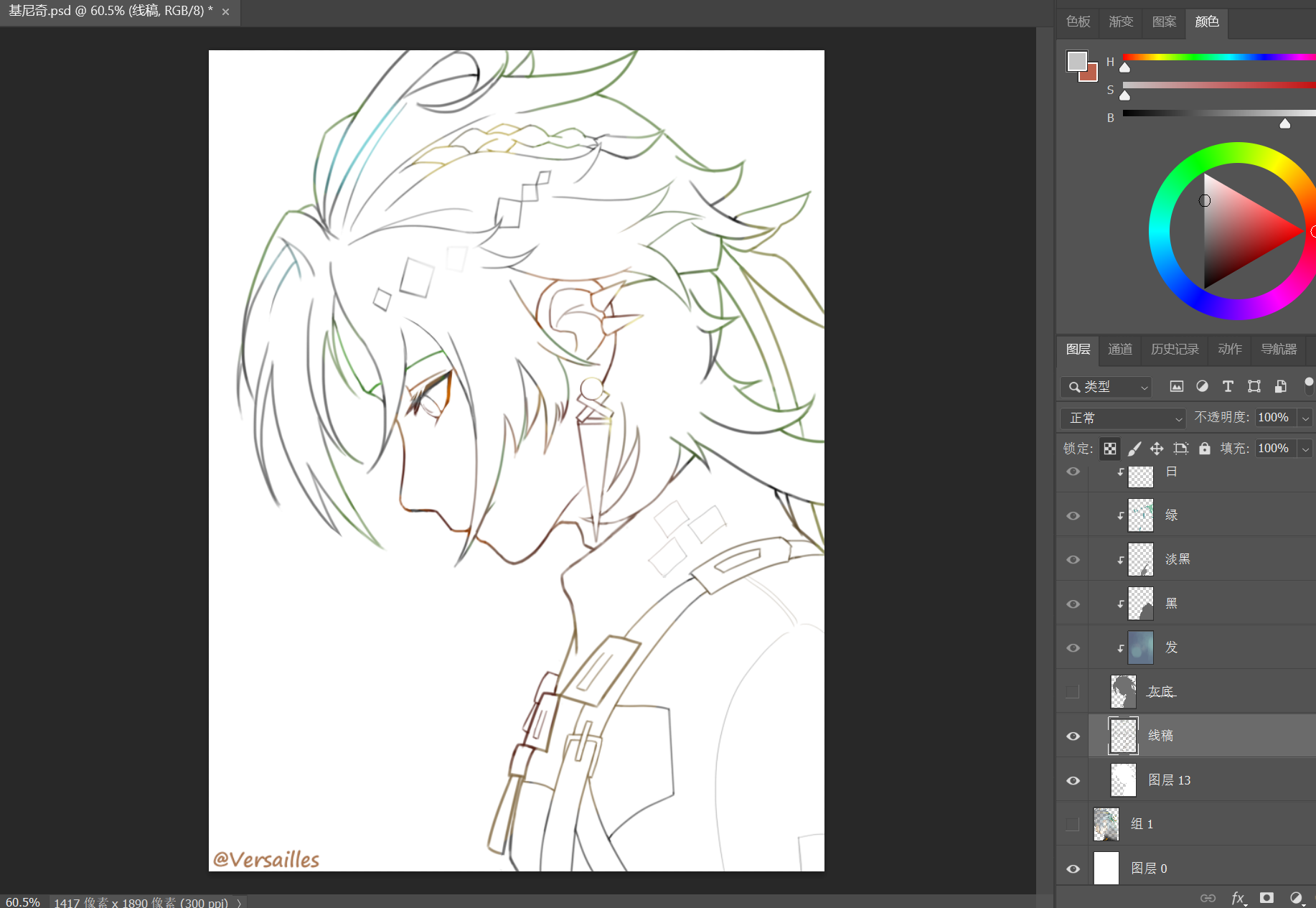Lock layer position with the move icon

[1157, 449]
